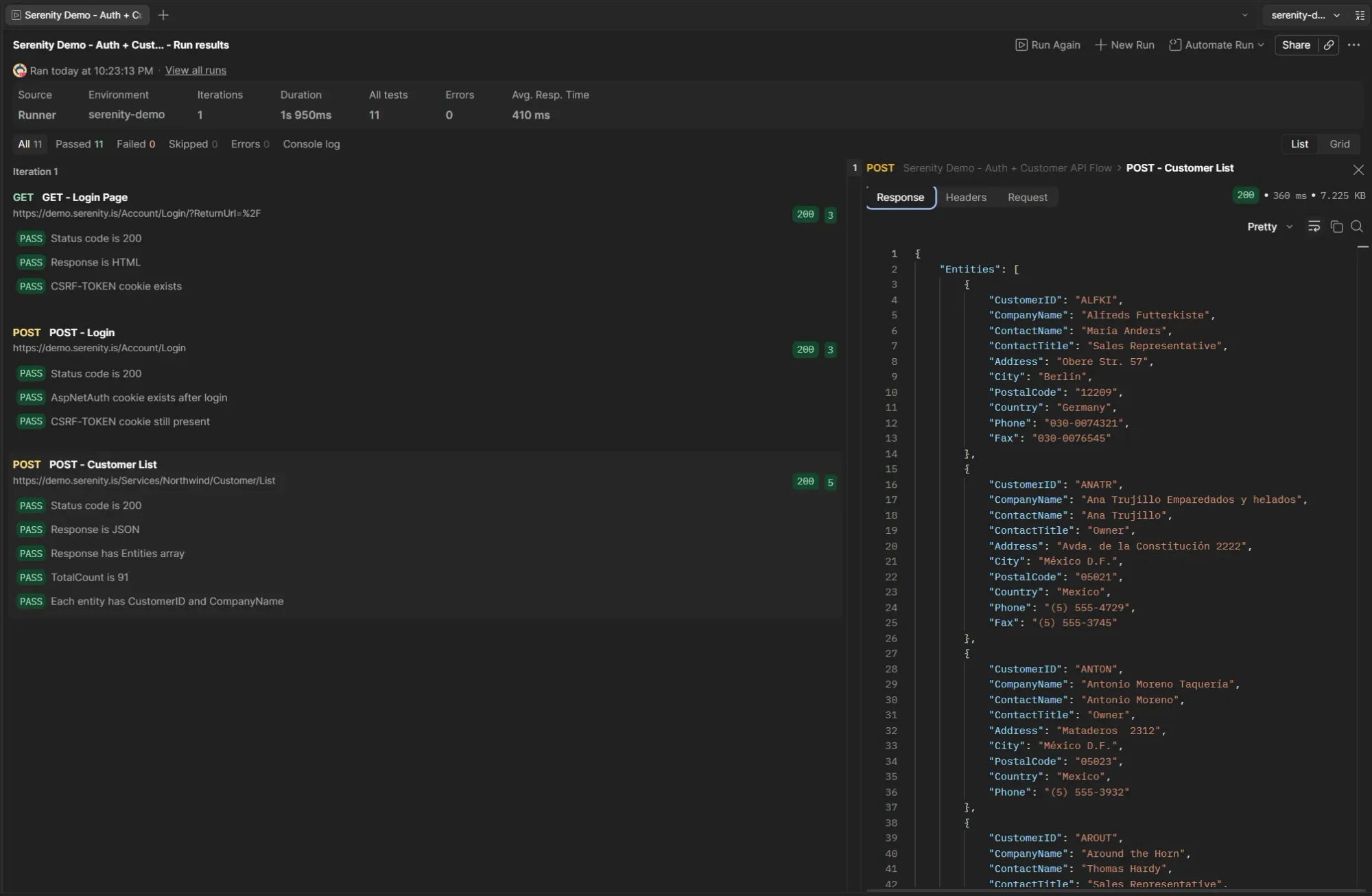Toggle word wrap in the response viewer
Viewport: 1372px width, 896px height.
pyautogui.click(x=1314, y=226)
